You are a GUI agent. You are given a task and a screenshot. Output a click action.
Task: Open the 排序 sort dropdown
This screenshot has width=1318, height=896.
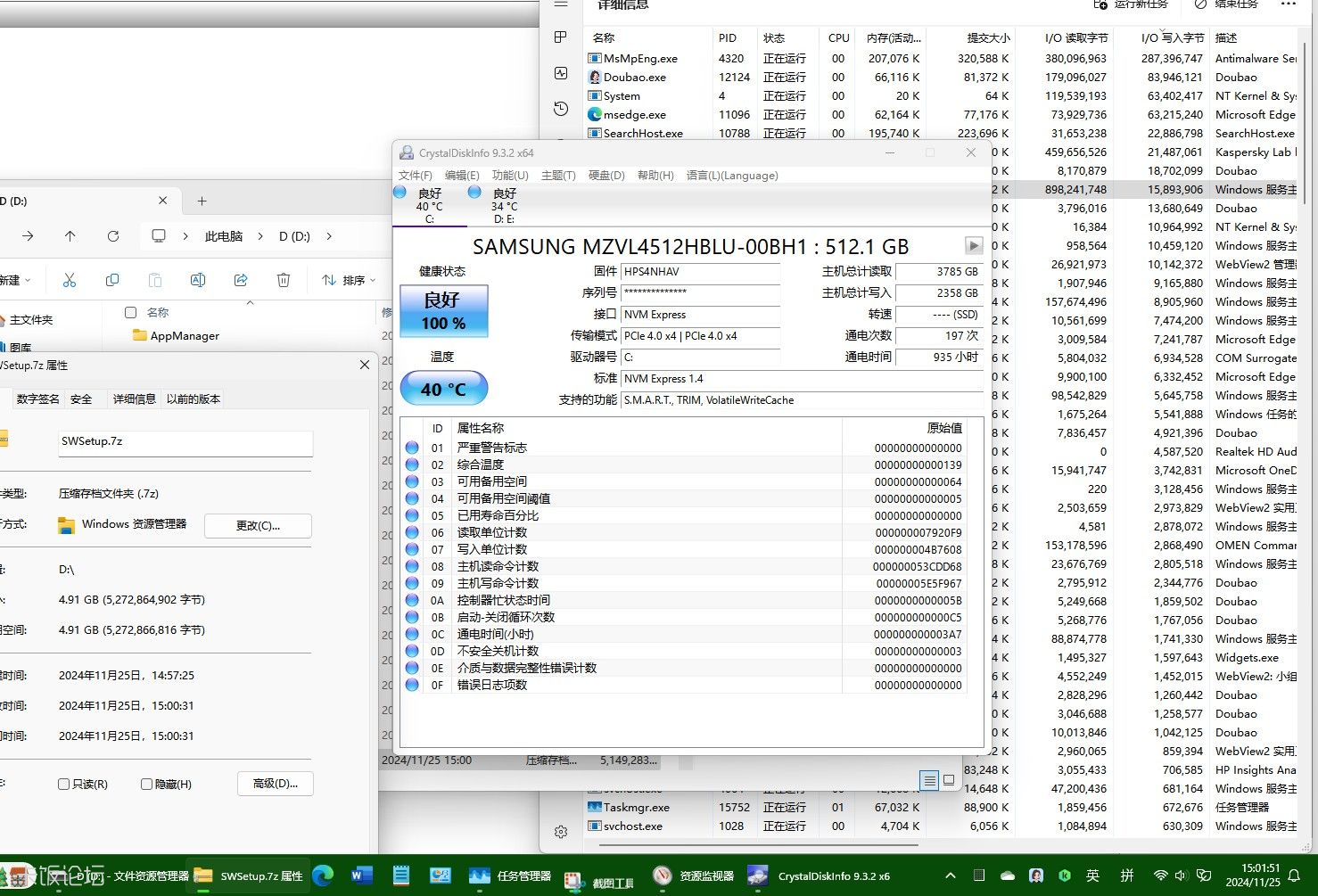[x=349, y=280]
